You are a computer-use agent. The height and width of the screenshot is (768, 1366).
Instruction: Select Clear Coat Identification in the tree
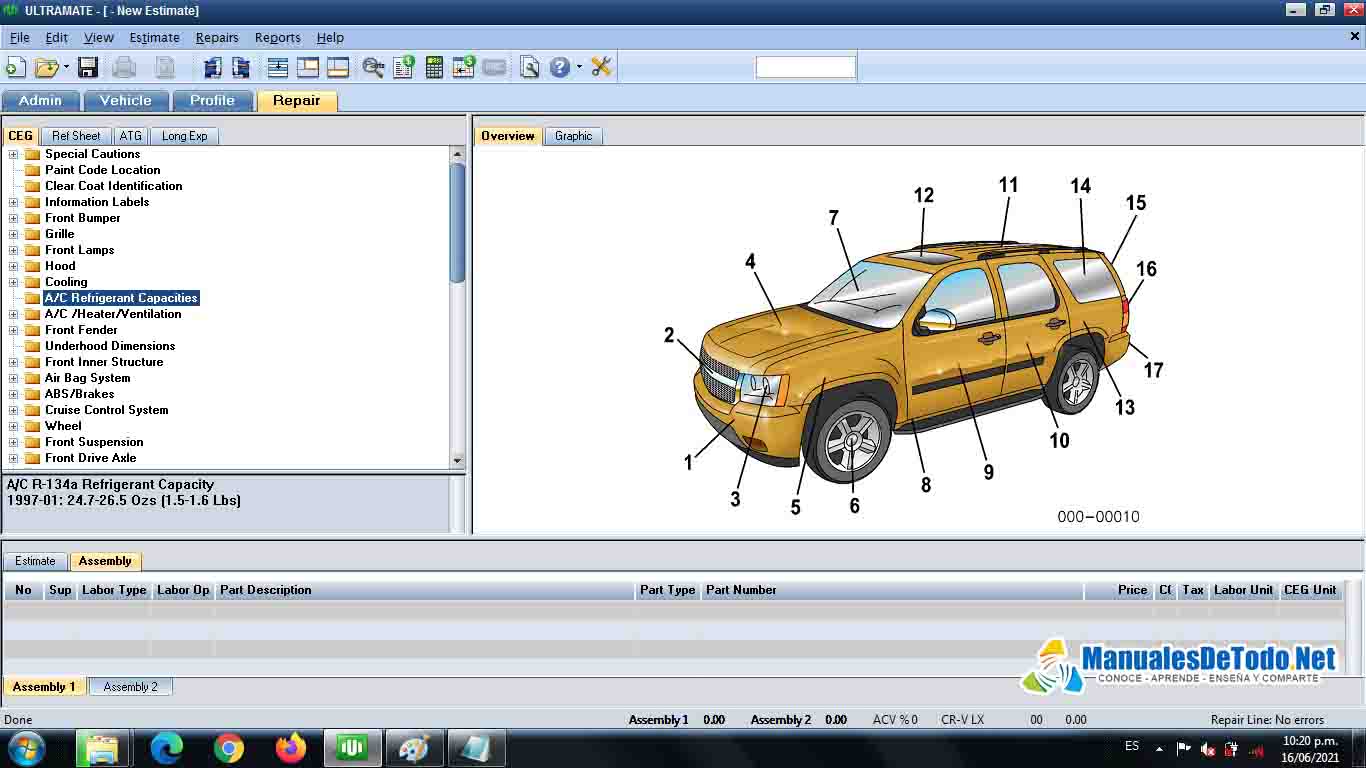[x=113, y=186]
